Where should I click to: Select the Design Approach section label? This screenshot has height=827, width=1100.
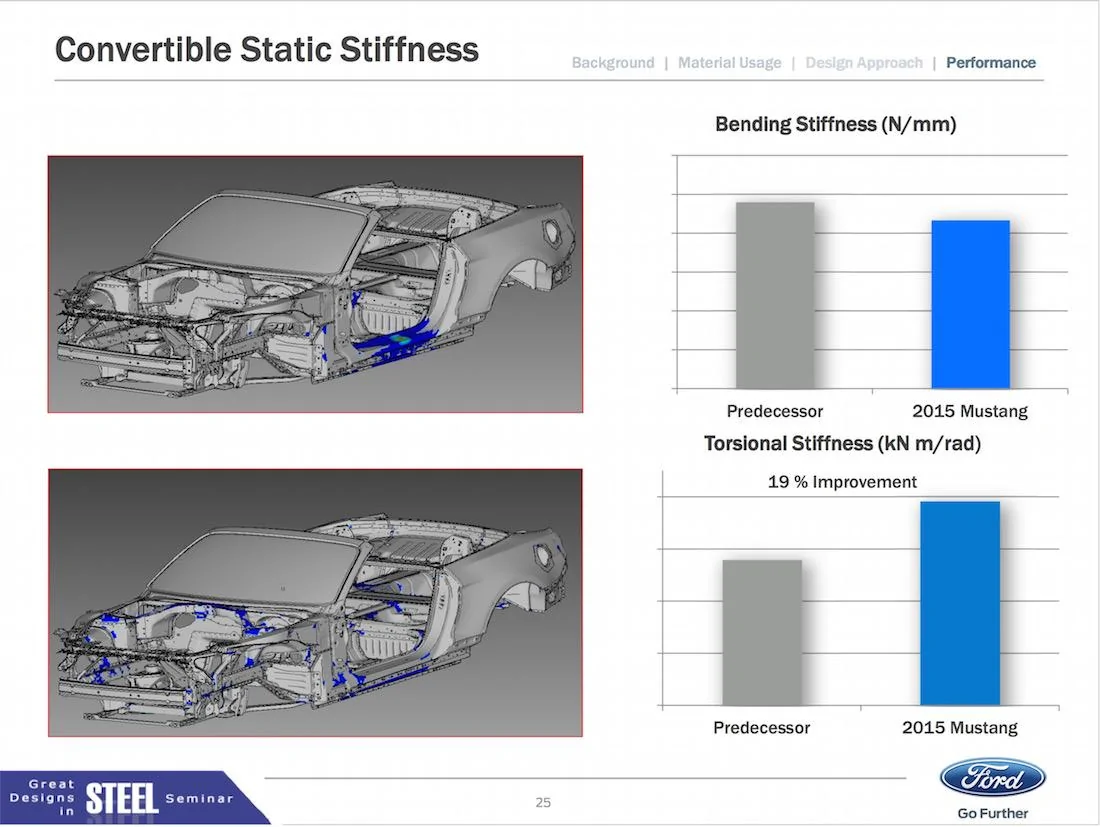tap(864, 63)
